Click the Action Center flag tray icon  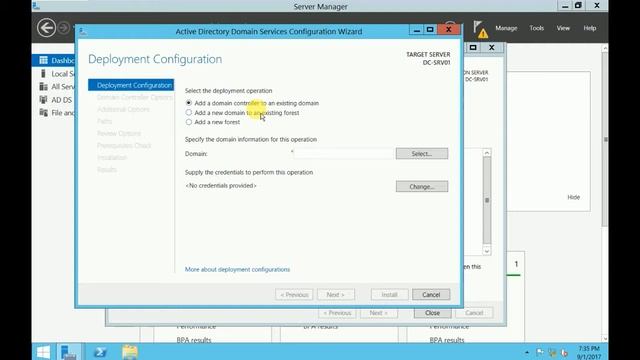click(x=540, y=352)
